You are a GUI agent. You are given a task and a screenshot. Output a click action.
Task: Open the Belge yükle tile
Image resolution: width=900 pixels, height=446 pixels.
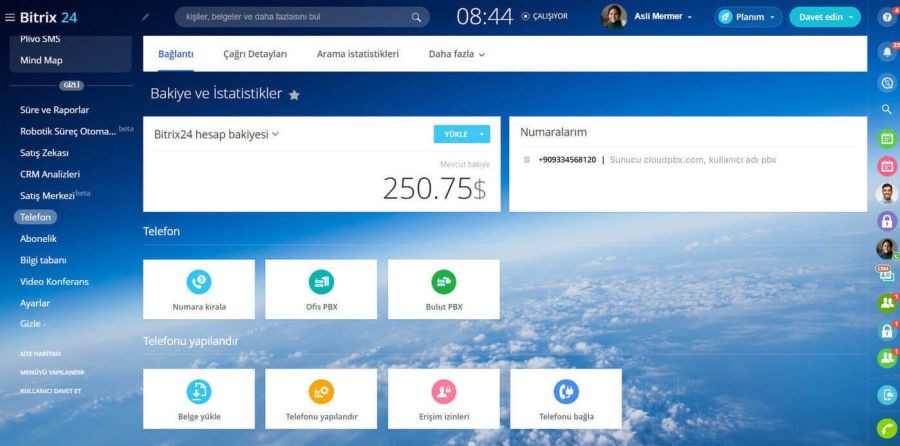click(199, 399)
